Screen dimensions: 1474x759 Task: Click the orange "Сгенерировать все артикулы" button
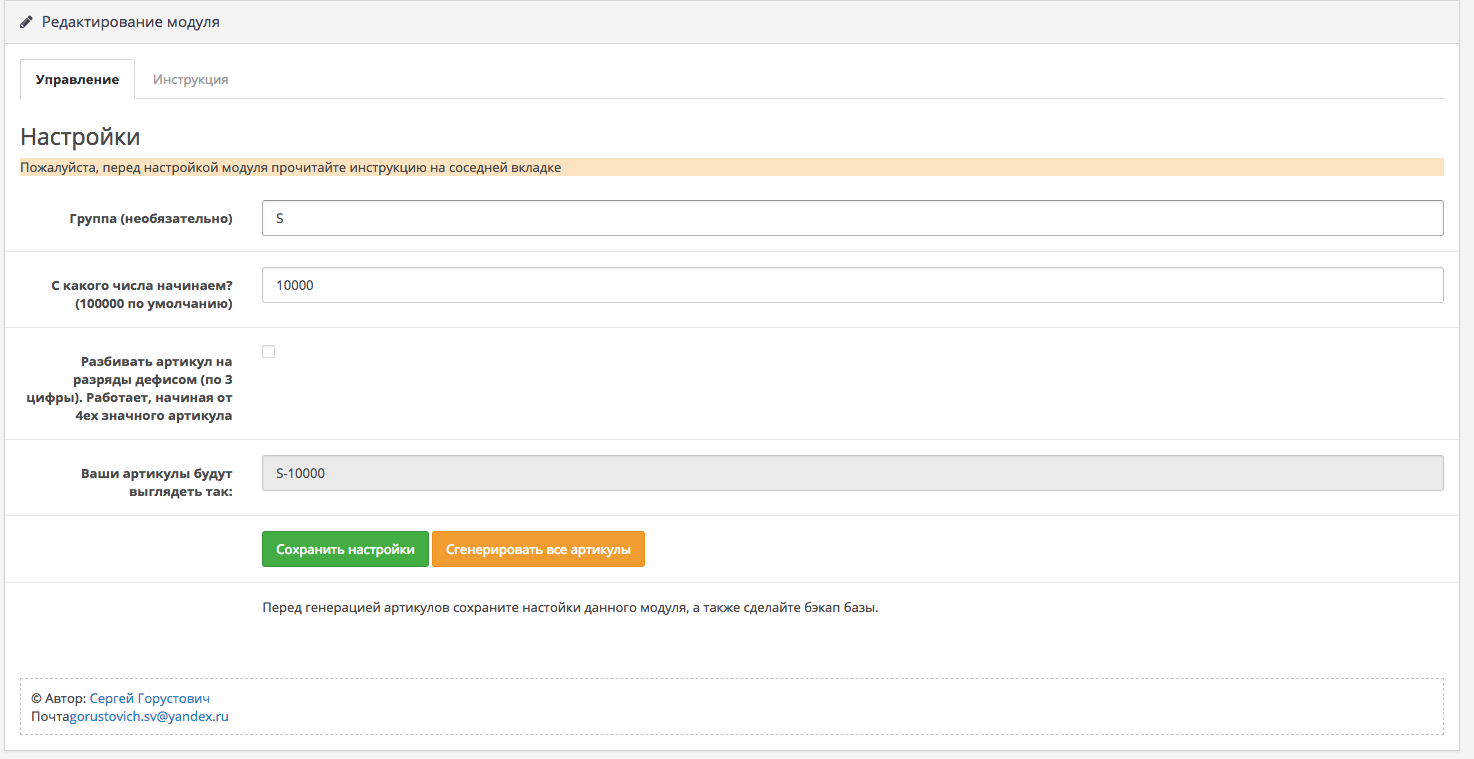[x=538, y=549]
